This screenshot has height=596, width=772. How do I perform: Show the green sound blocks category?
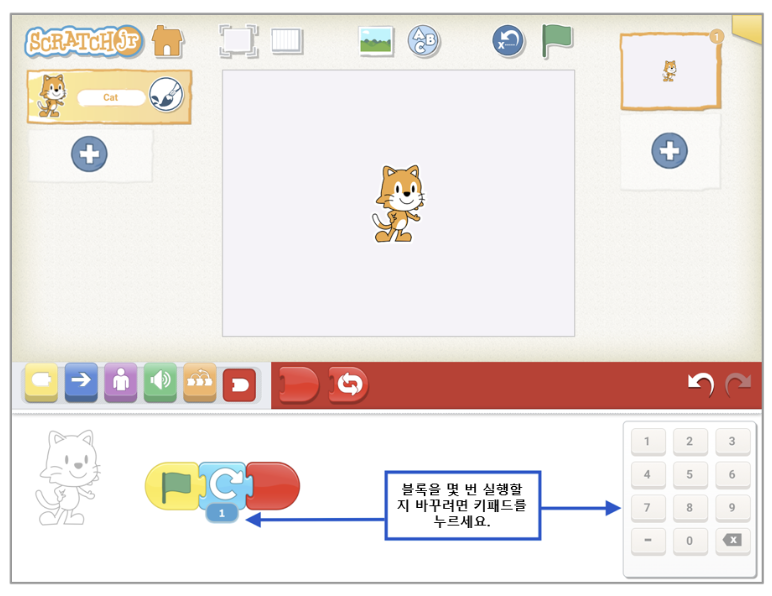[160, 383]
